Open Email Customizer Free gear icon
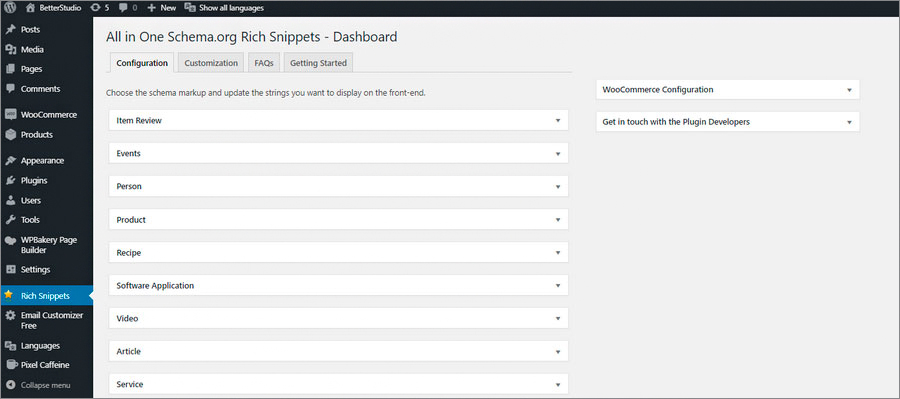Screen dimensions: 900x399 click(10, 315)
